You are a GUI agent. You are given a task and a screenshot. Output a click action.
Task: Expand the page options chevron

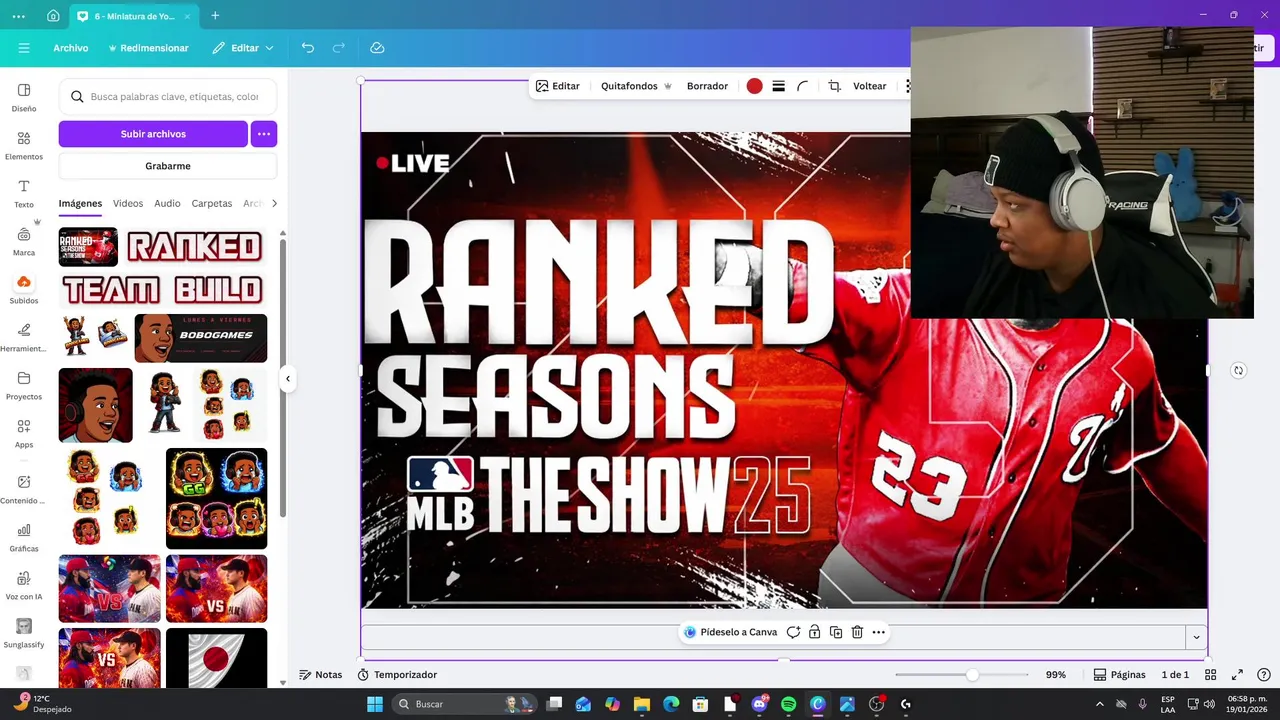click(x=1196, y=637)
